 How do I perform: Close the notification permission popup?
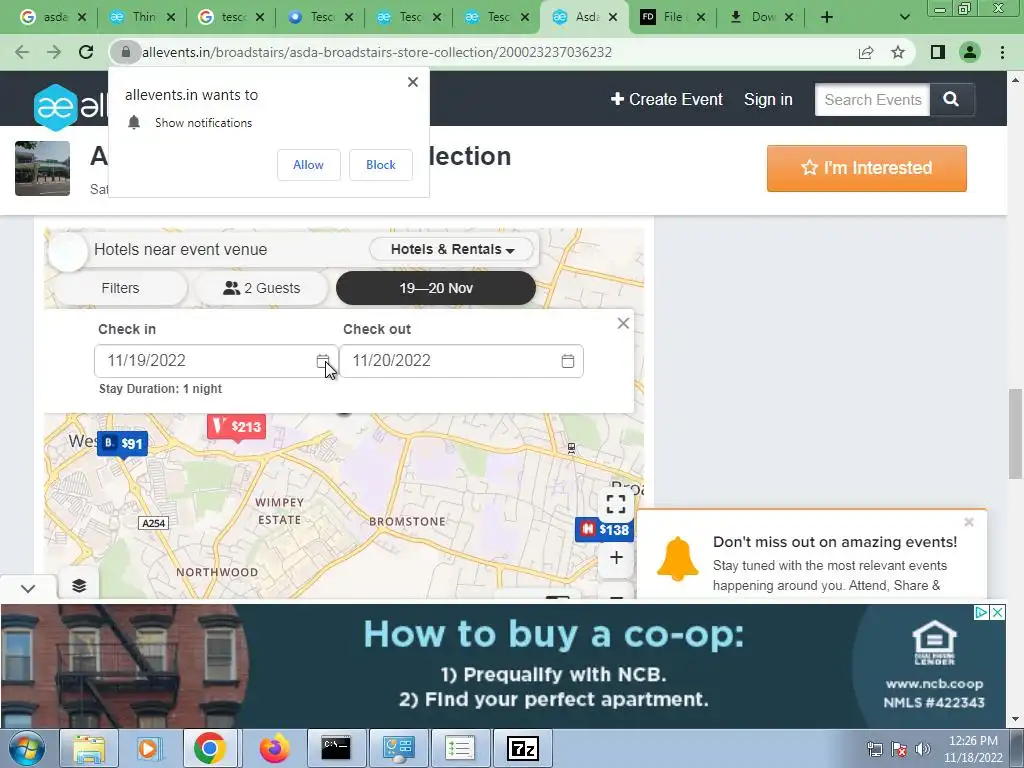(x=413, y=82)
